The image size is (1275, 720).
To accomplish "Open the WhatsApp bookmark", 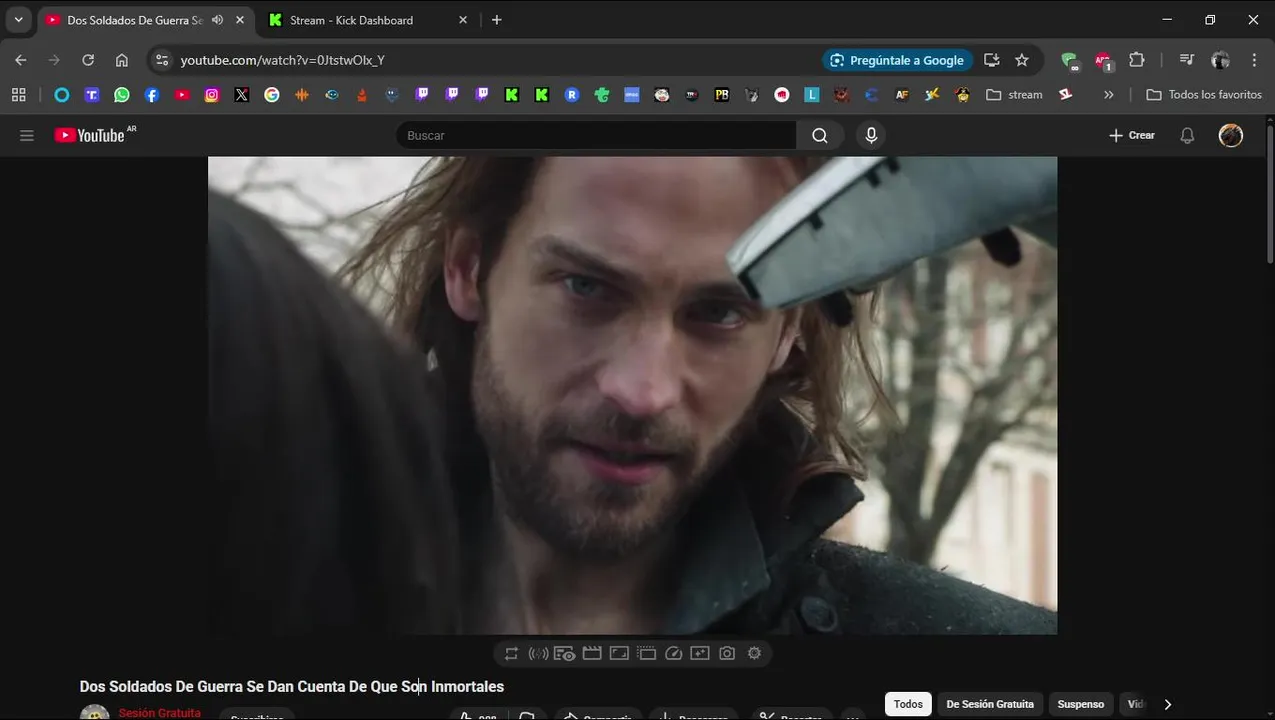I will 122,95.
